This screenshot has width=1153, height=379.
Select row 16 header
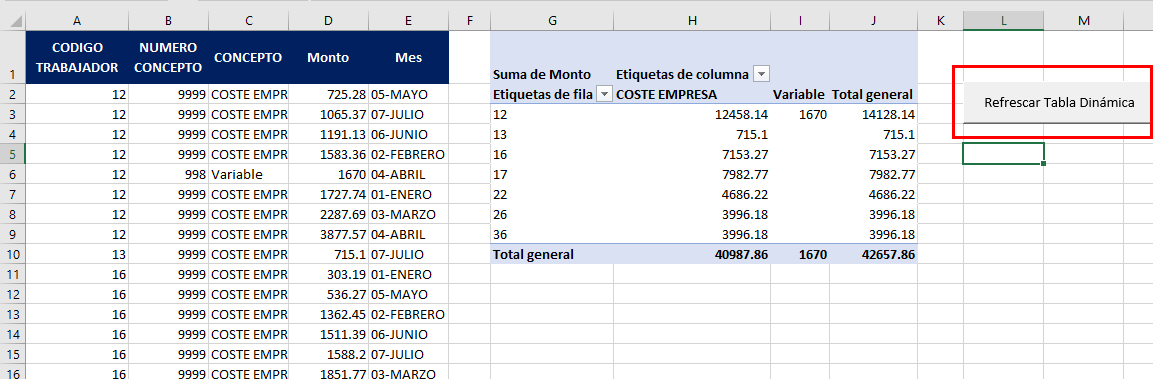[13, 372]
